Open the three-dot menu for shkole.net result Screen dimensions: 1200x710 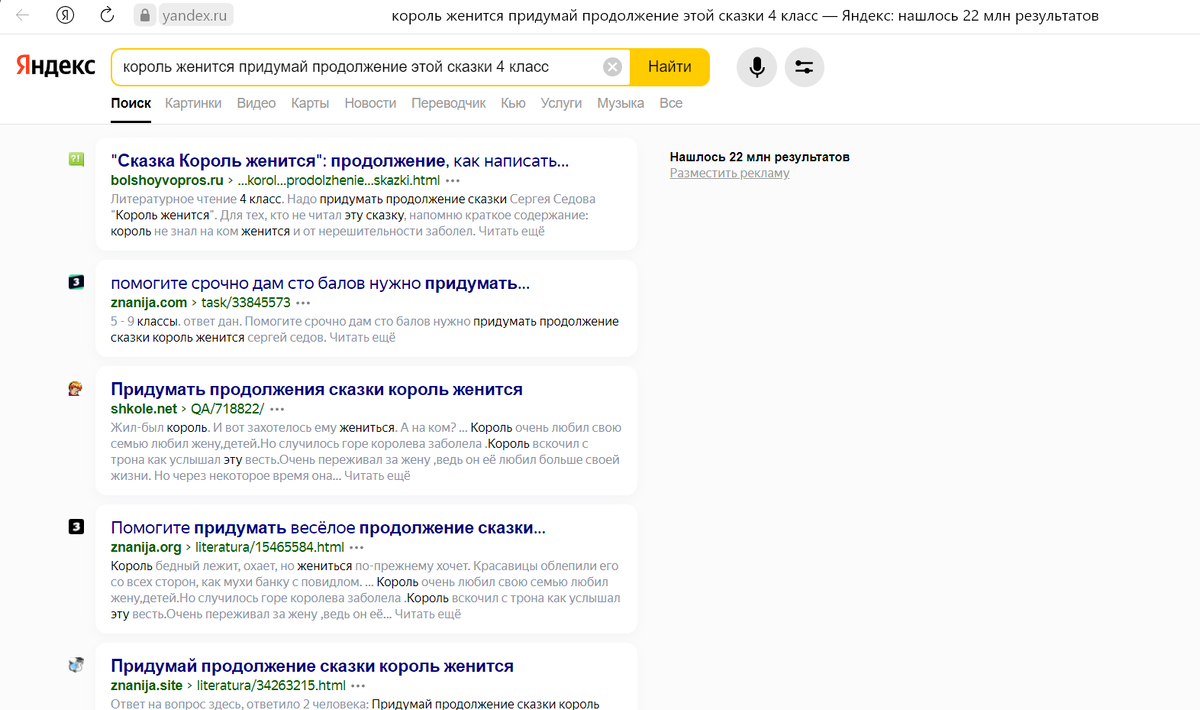pos(277,409)
